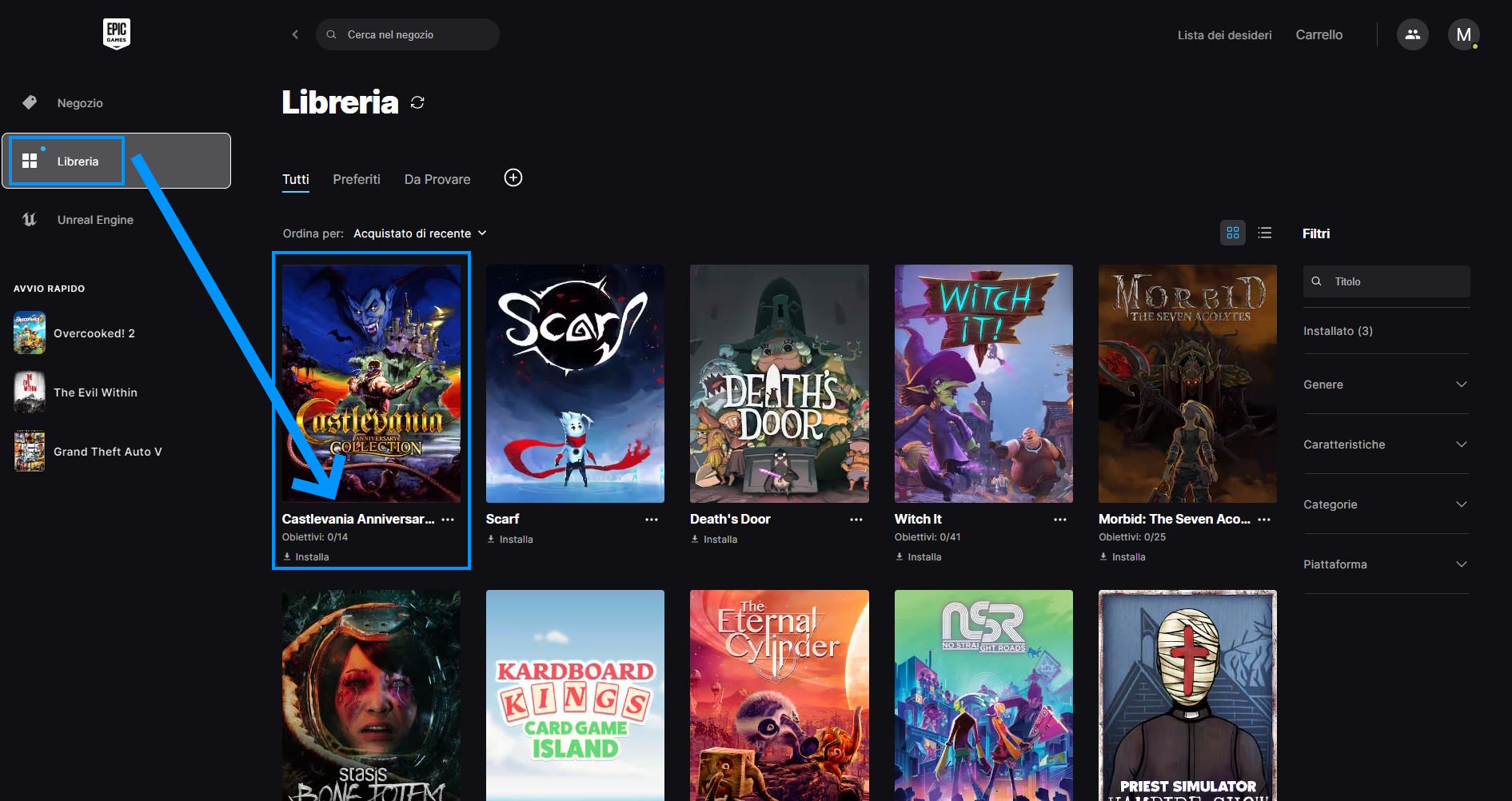Click the Overcooked! 2 quick launch icon
The width and height of the screenshot is (1512, 801).
[x=30, y=333]
